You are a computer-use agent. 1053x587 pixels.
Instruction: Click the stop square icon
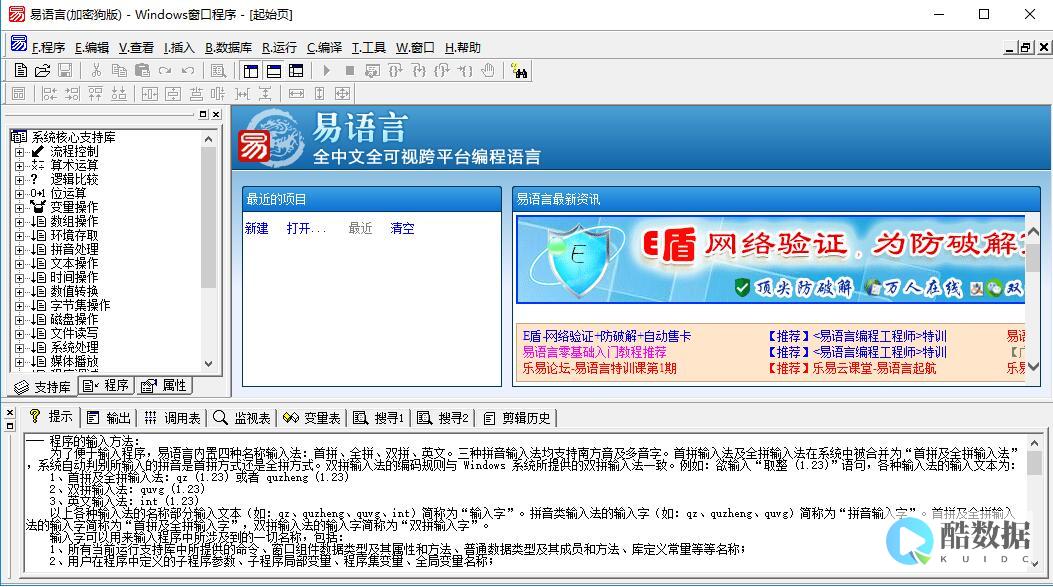point(349,70)
